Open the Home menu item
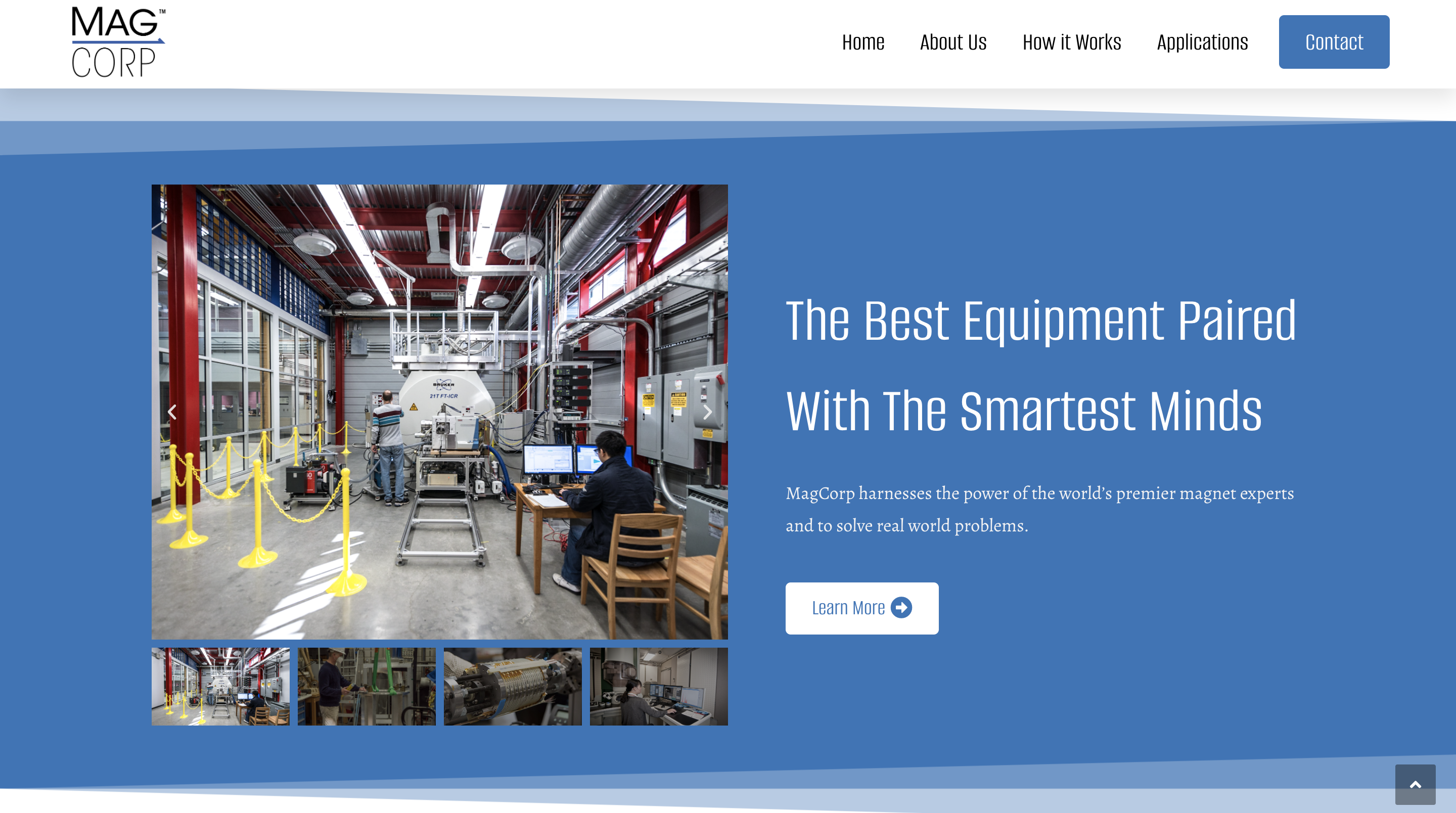The image size is (1456, 813). (862, 42)
